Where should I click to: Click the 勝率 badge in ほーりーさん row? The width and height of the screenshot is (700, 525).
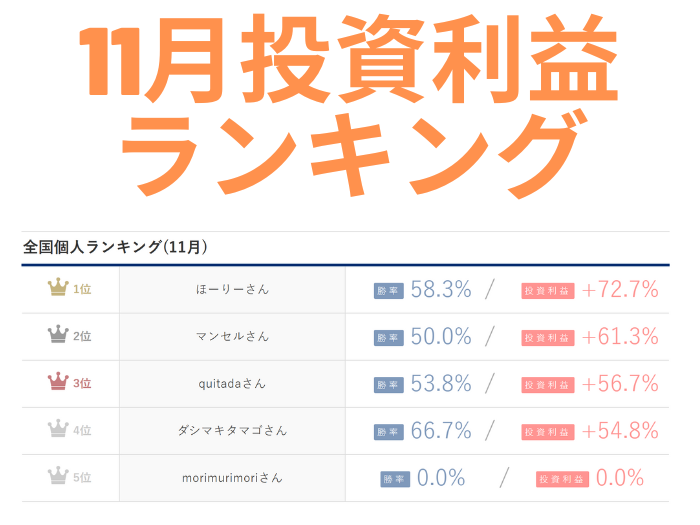tap(389, 290)
